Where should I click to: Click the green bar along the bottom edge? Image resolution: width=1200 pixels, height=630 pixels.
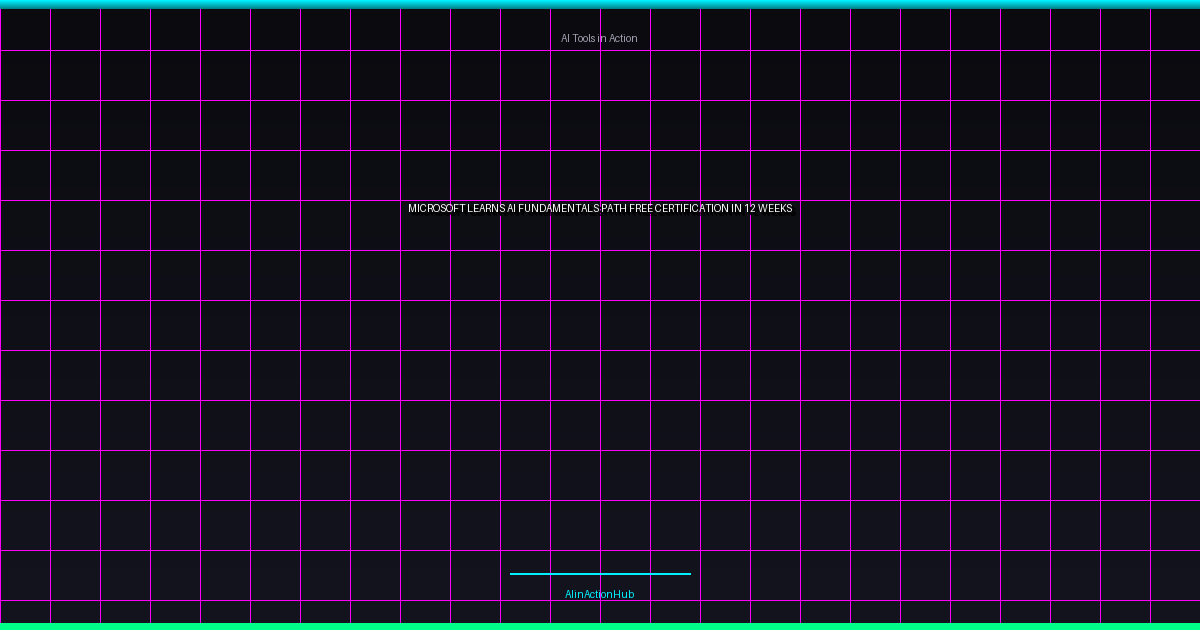[x=600, y=626]
